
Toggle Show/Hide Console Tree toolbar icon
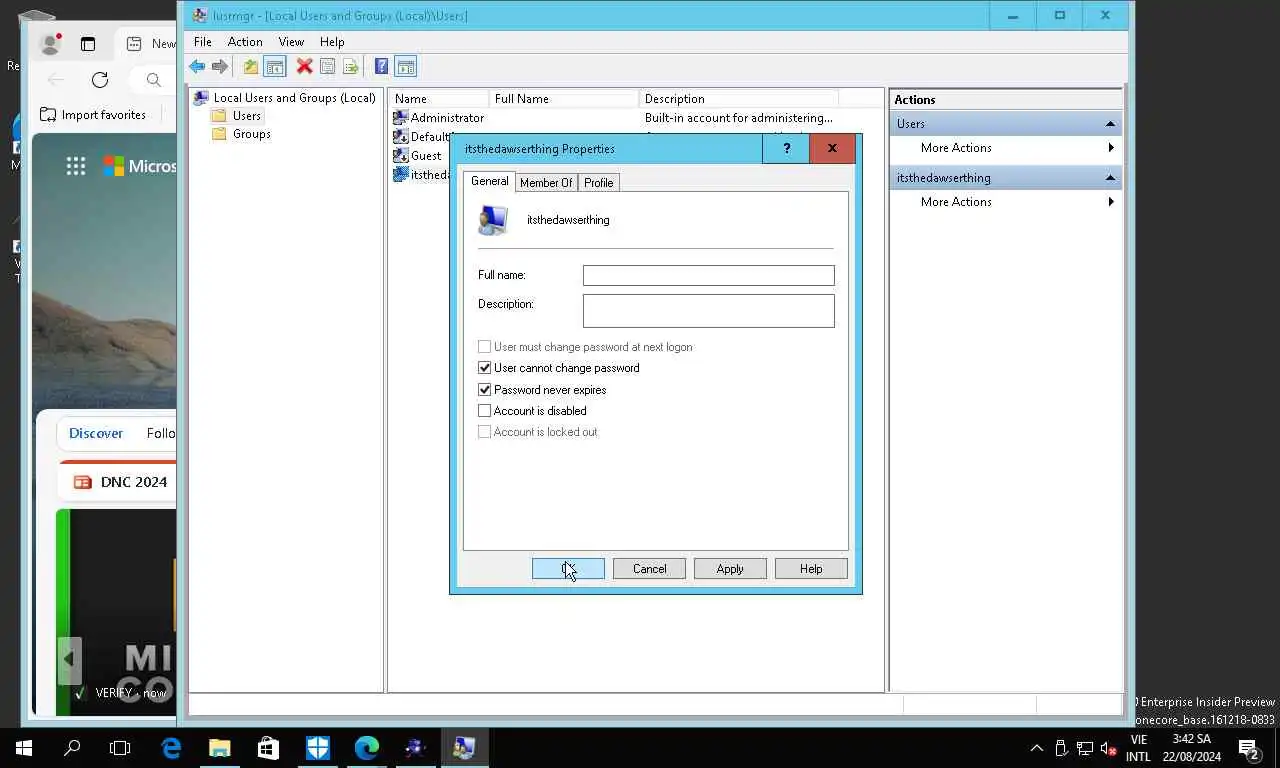point(275,67)
